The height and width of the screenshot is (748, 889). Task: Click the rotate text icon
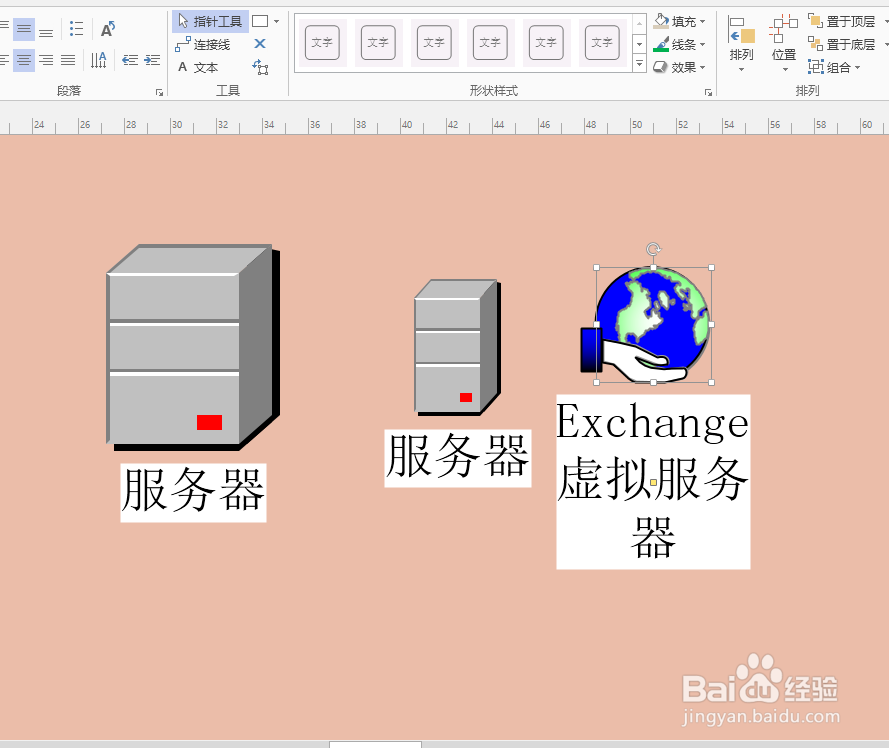(x=108, y=29)
